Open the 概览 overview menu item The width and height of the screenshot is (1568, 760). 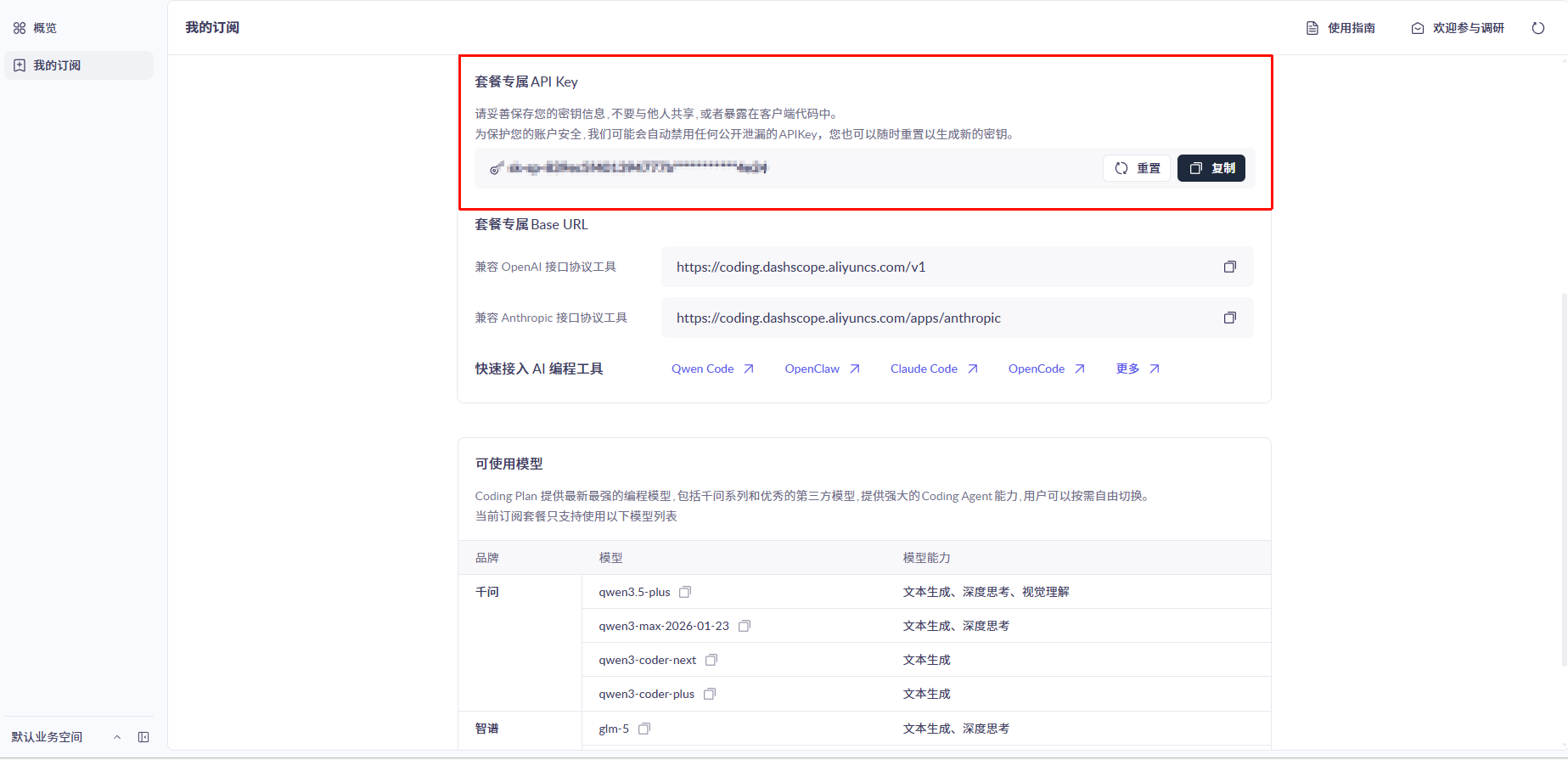(44, 28)
